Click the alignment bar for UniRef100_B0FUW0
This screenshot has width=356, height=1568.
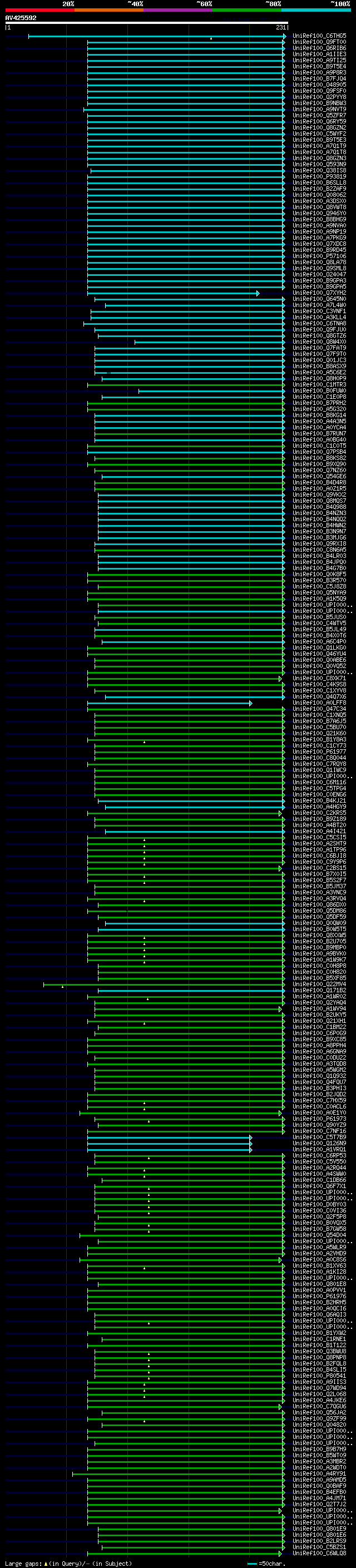tap(211, 391)
